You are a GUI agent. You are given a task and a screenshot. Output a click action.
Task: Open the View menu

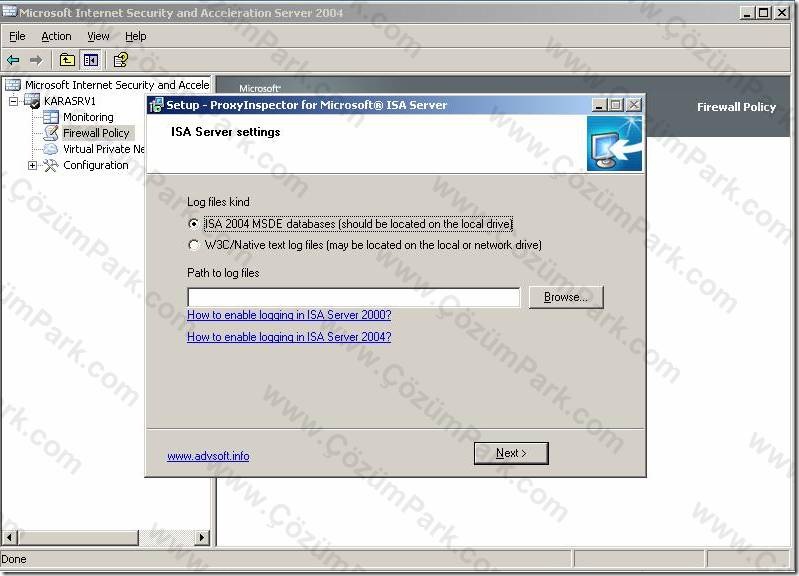point(98,36)
